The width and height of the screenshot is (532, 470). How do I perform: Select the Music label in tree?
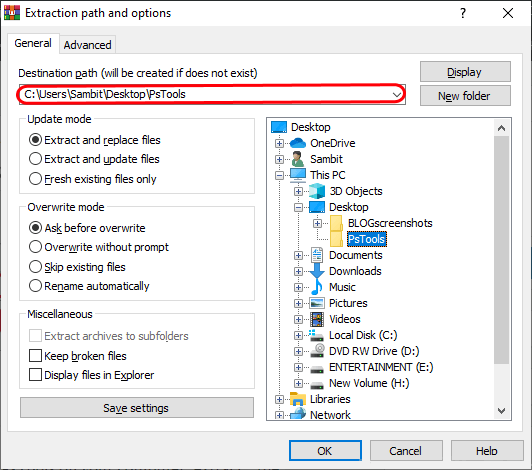(x=342, y=287)
